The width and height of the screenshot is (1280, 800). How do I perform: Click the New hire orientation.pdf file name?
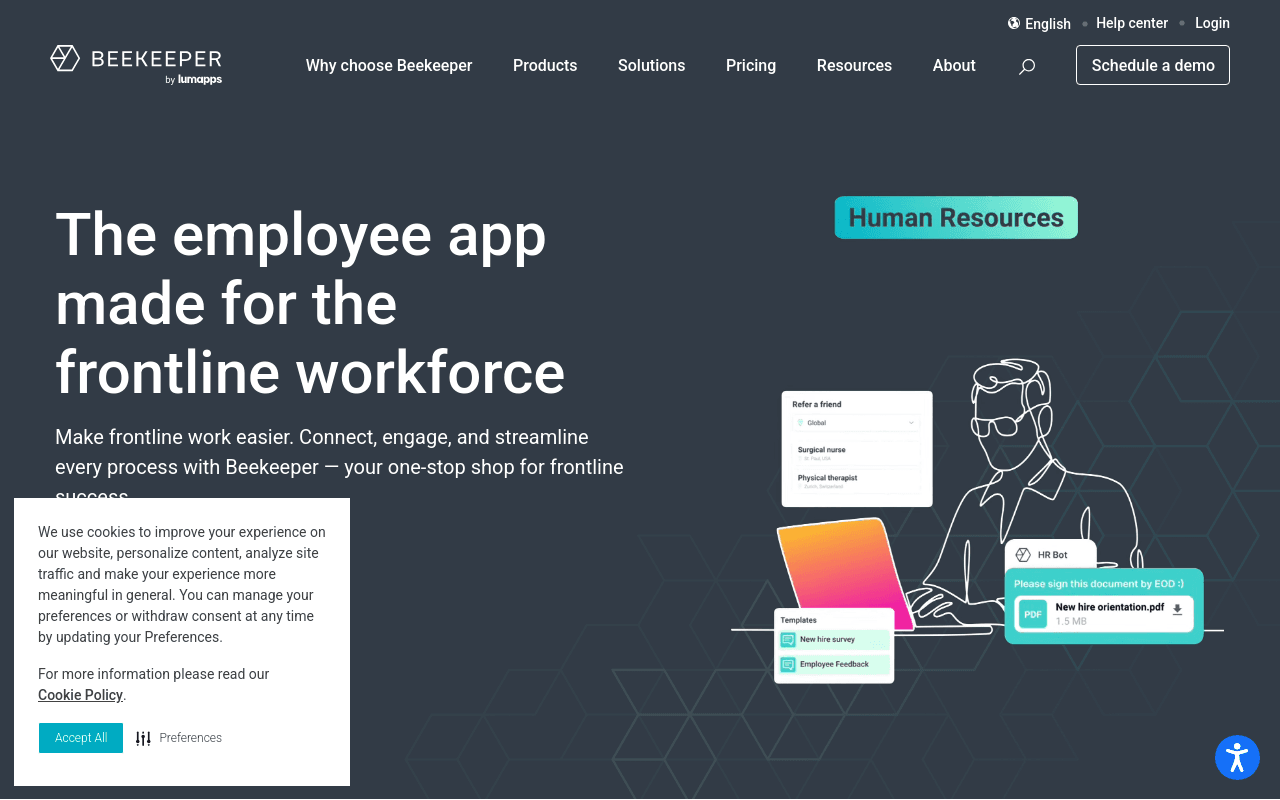click(x=1110, y=607)
